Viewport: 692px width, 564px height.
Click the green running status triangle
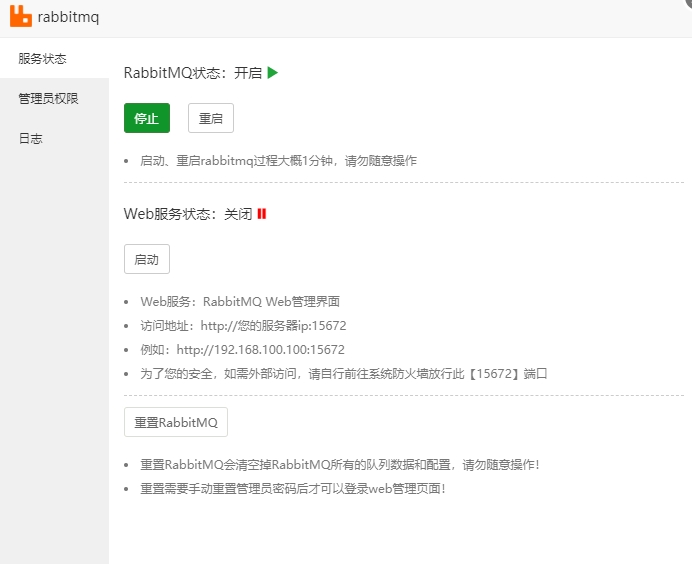tap(273, 73)
